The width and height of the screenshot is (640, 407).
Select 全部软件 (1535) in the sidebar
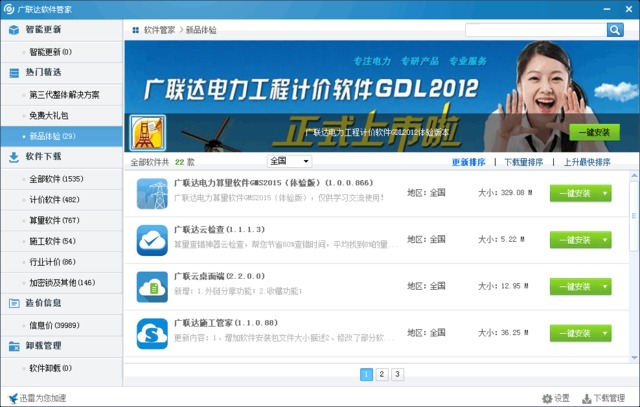[55, 179]
